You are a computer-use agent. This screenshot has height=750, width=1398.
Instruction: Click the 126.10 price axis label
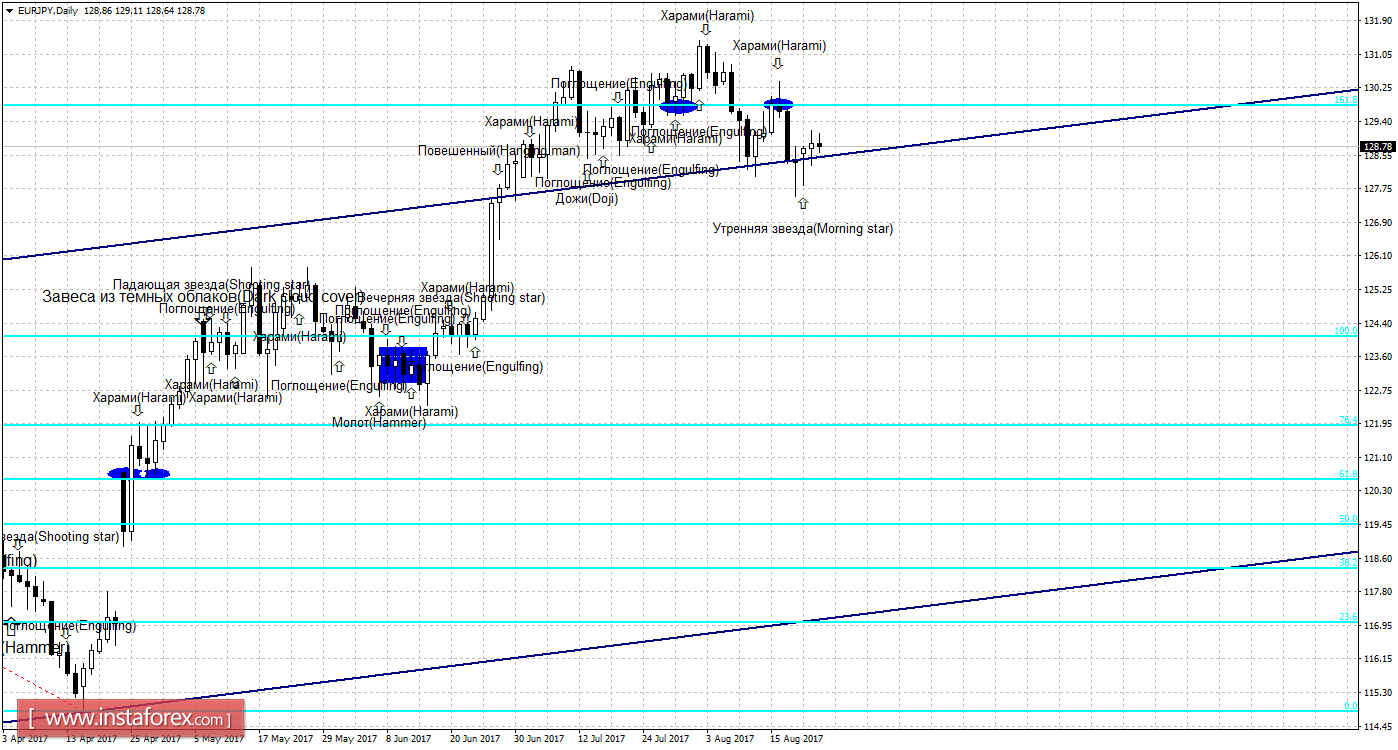pyautogui.click(x=1379, y=255)
